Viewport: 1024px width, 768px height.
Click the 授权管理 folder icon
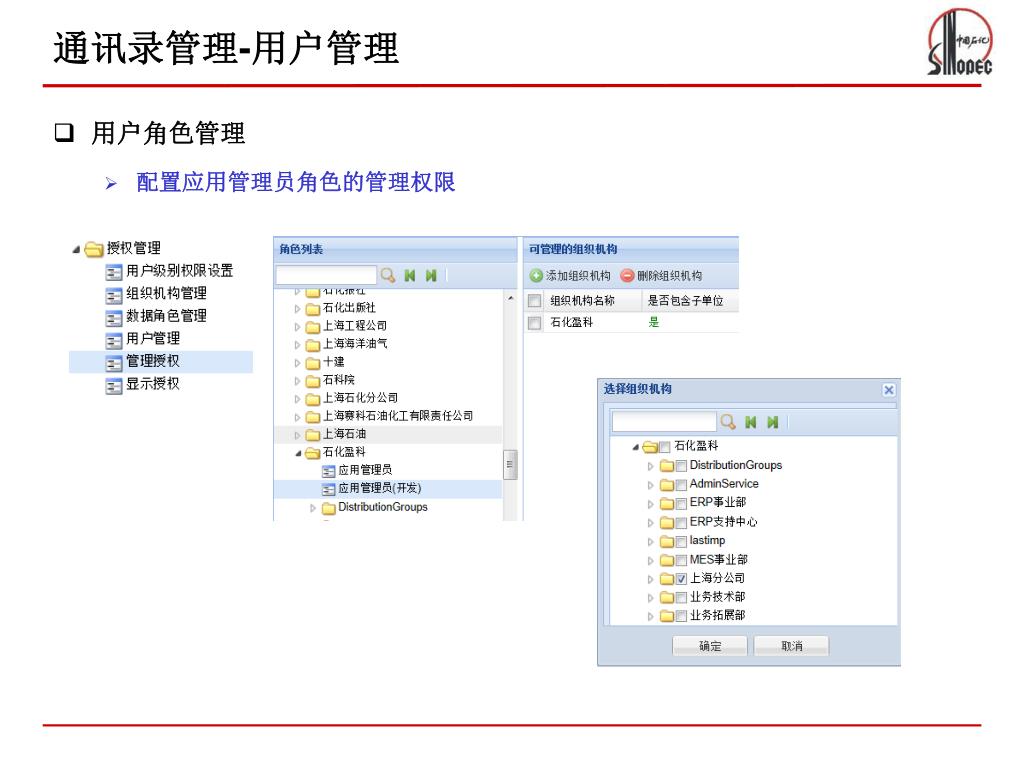tap(95, 249)
